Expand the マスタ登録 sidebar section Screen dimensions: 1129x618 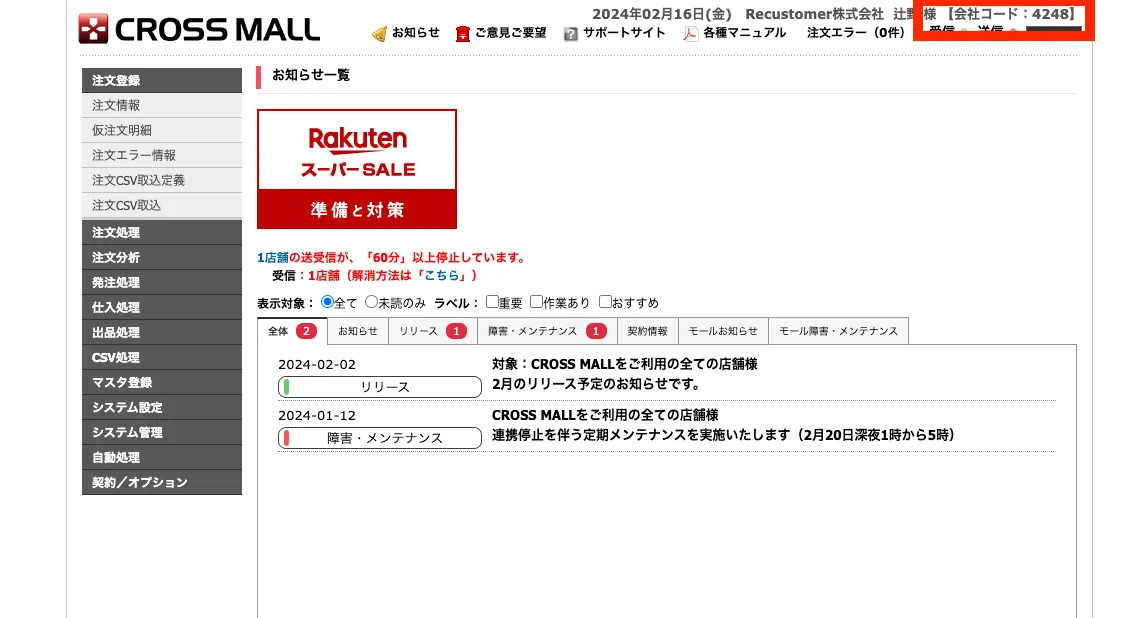click(x=162, y=382)
